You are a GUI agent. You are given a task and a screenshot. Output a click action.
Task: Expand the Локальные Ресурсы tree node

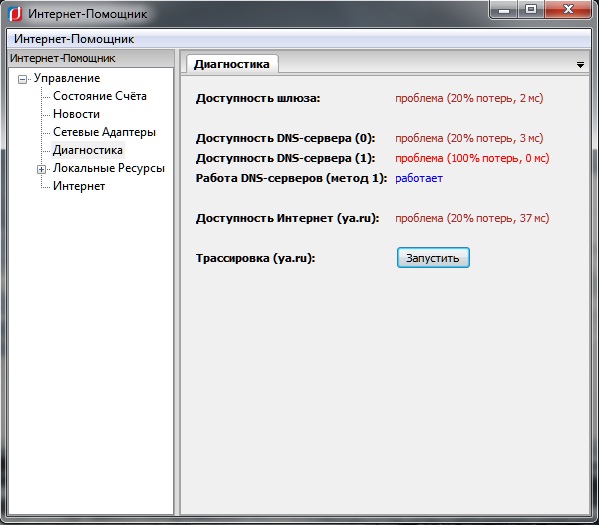41,169
